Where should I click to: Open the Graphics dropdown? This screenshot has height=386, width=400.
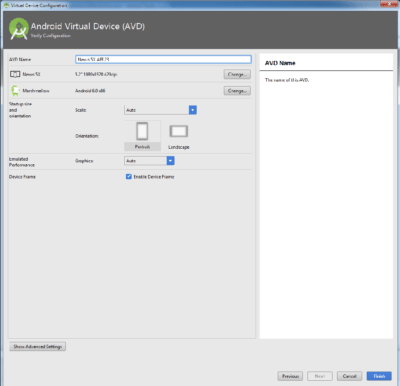[x=149, y=161]
